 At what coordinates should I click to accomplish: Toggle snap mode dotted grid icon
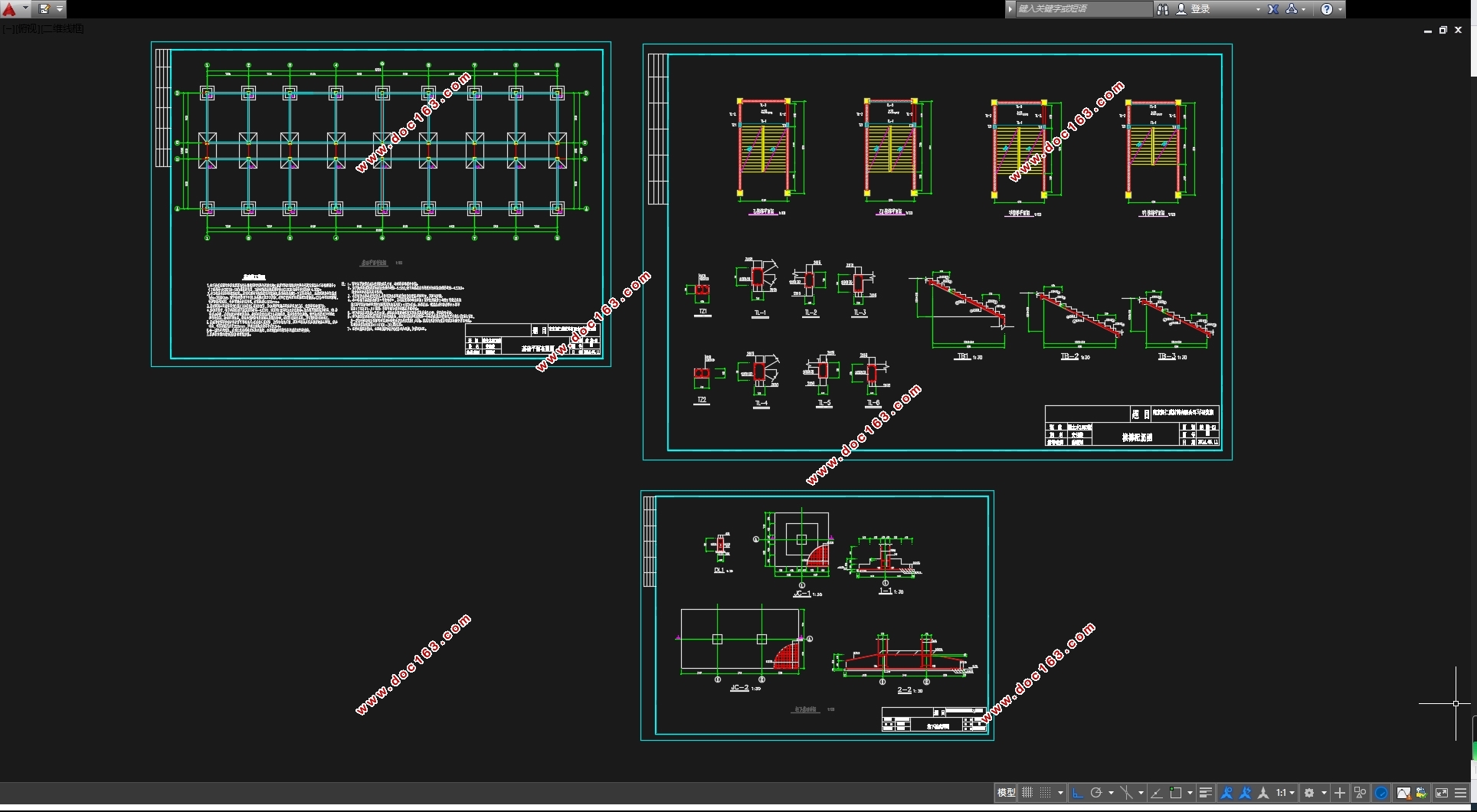tap(1045, 793)
